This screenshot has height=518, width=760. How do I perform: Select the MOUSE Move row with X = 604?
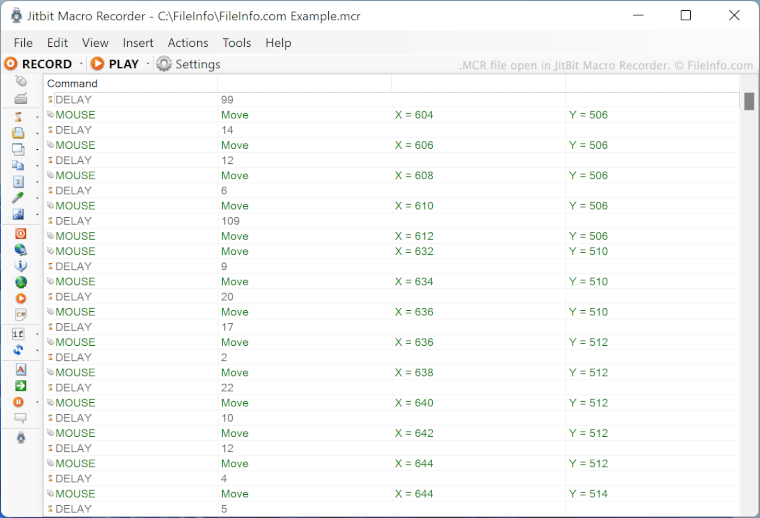pos(300,115)
